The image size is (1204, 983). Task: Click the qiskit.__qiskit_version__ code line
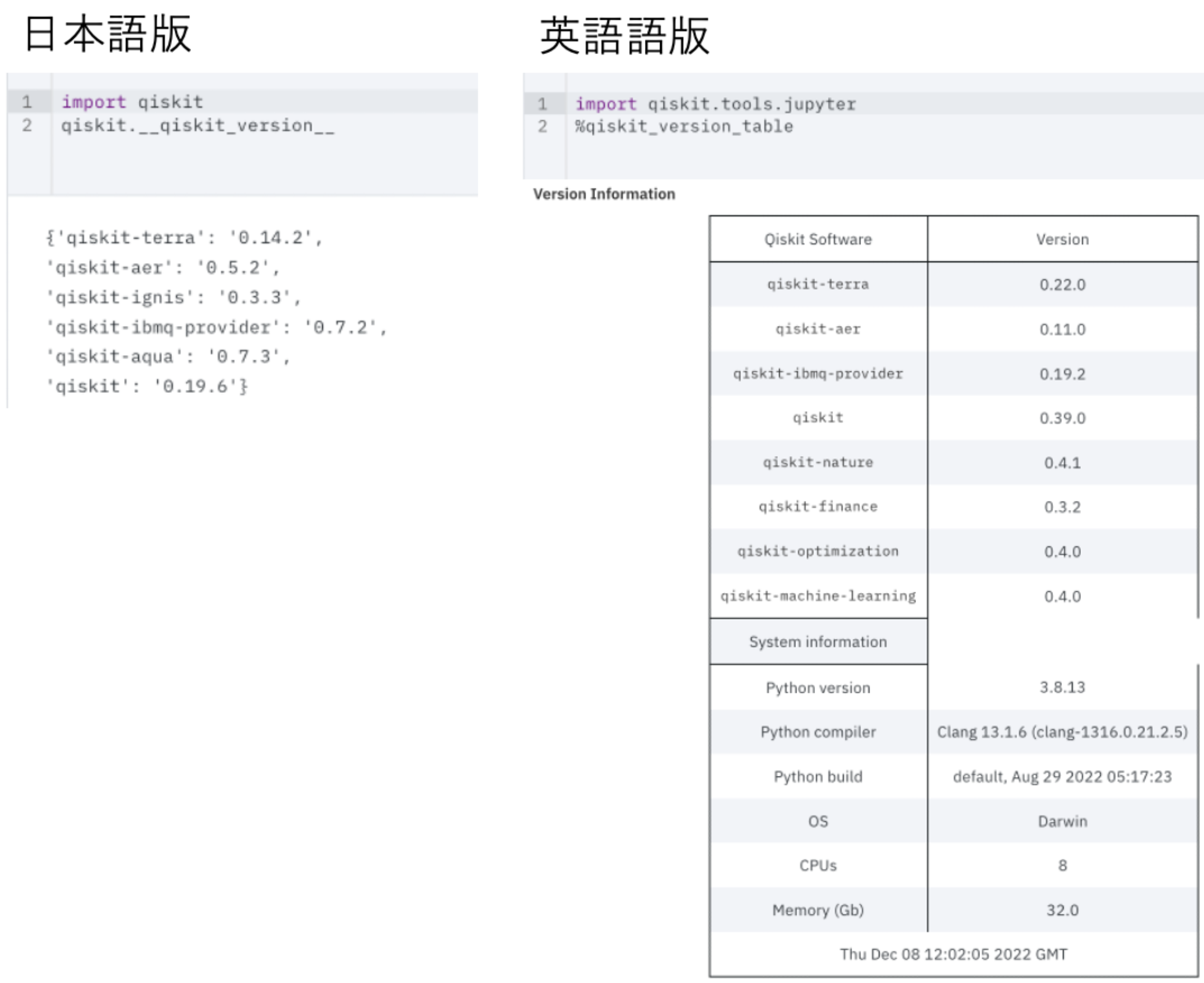tap(197, 125)
